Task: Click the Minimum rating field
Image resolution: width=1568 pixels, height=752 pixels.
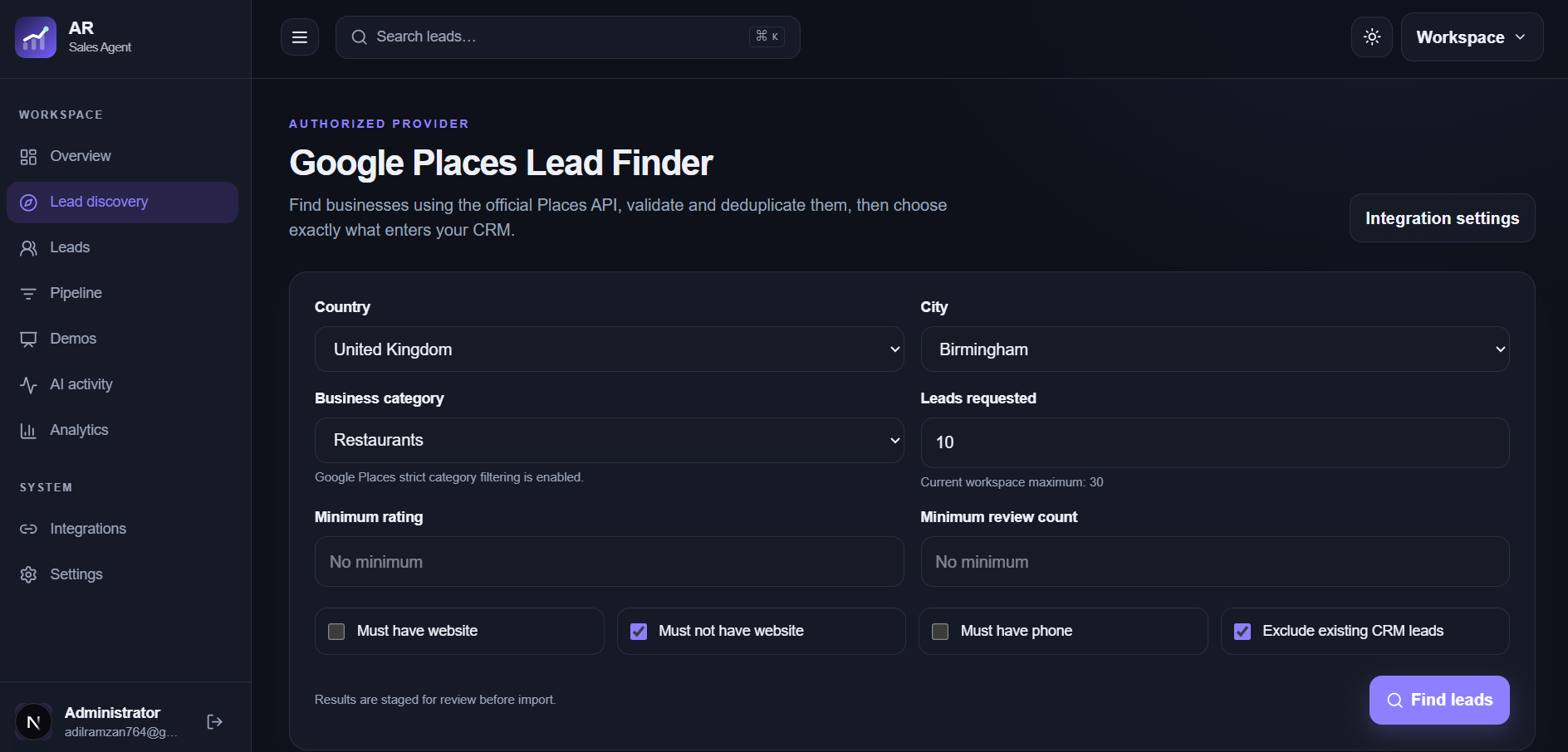Action: click(609, 562)
